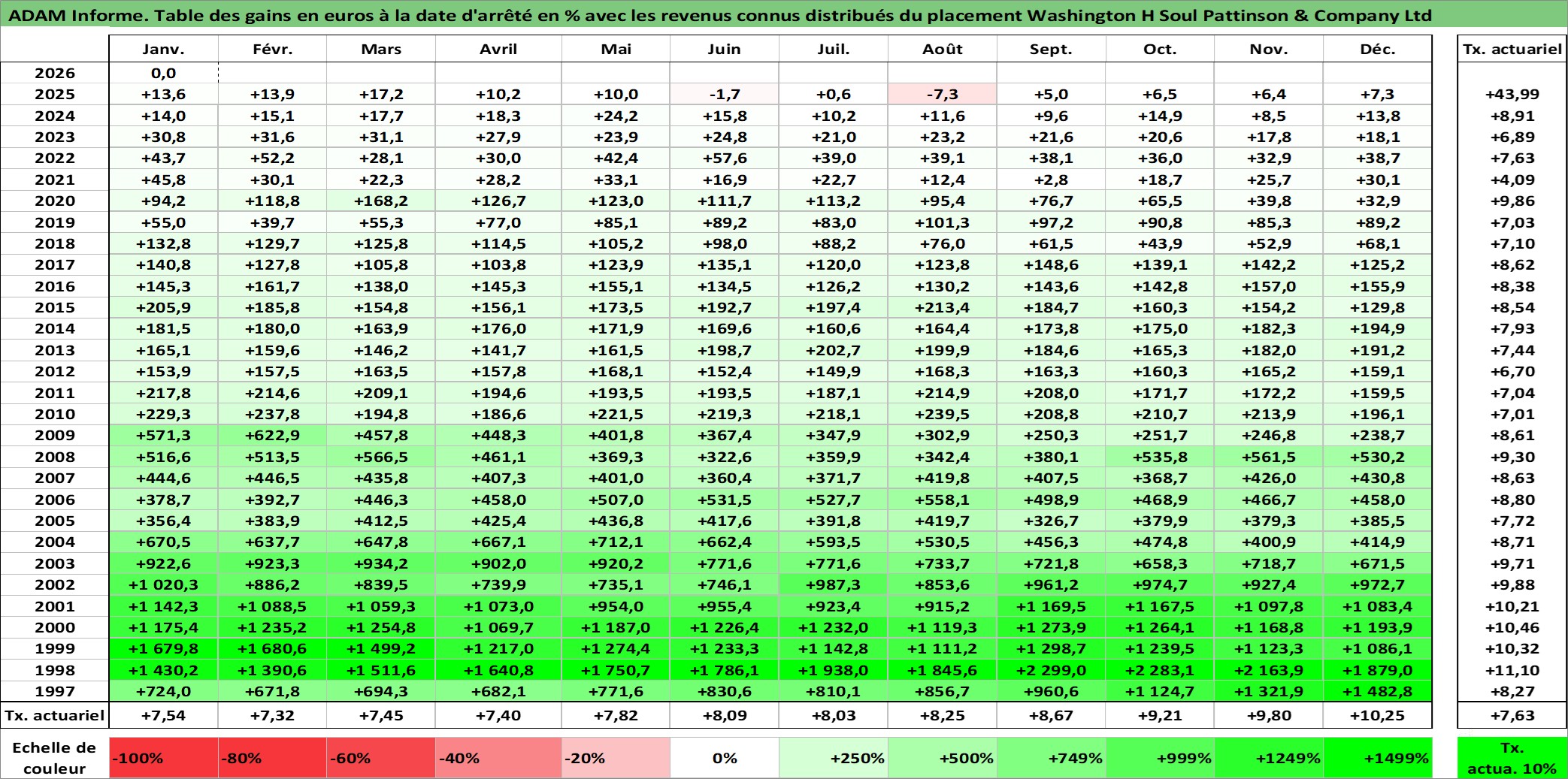This screenshot has height=779, width=1568.
Task: Click the '+148,6' cell for September 2017
Action: [1051, 264]
